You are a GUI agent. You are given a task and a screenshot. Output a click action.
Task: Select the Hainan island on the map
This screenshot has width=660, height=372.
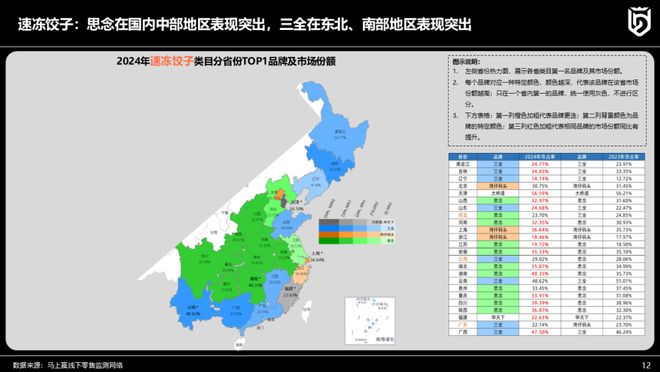coord(239,345)
